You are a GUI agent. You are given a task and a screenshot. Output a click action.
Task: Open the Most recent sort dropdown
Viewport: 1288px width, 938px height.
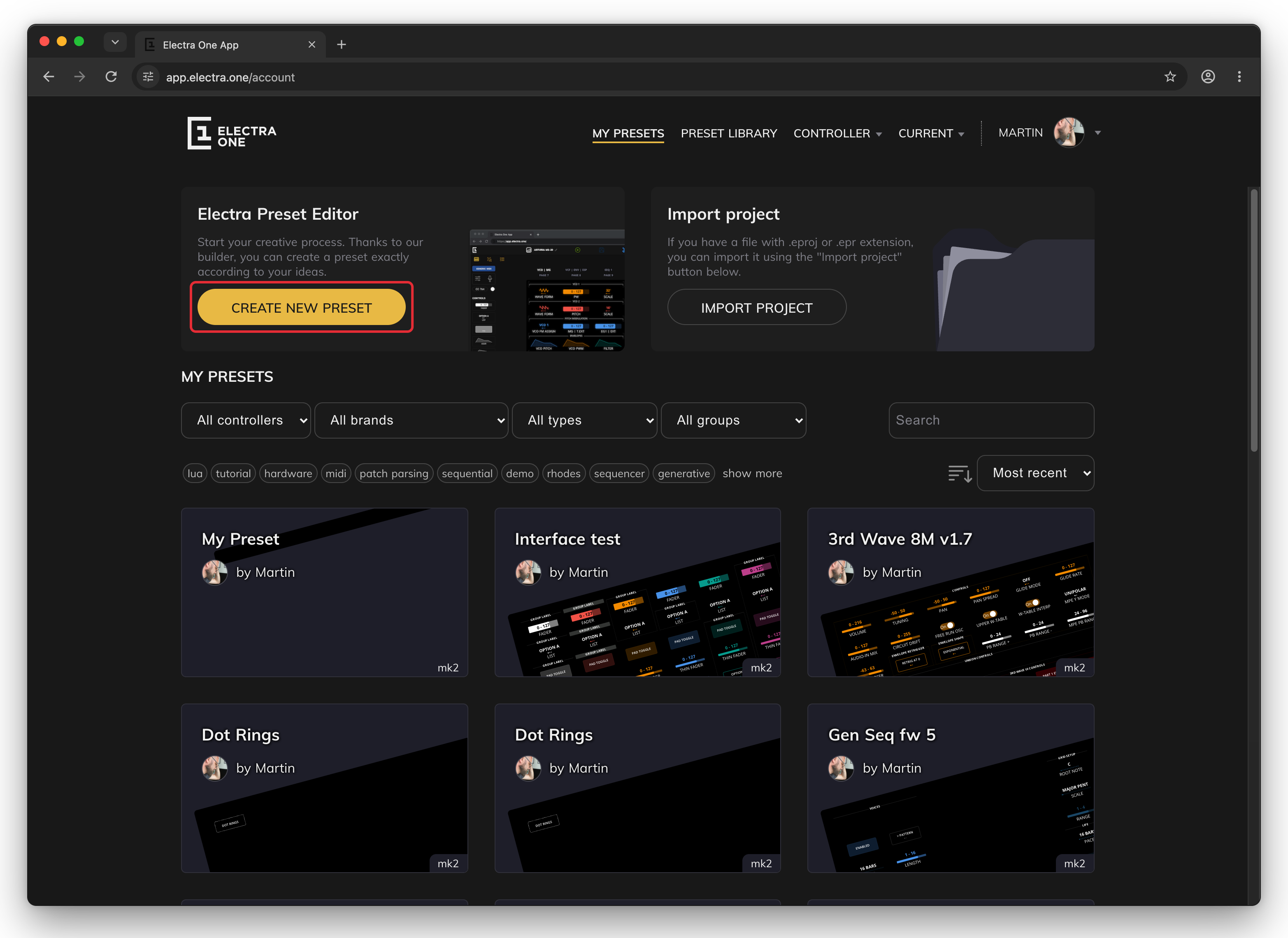[x=1035, y=473]
